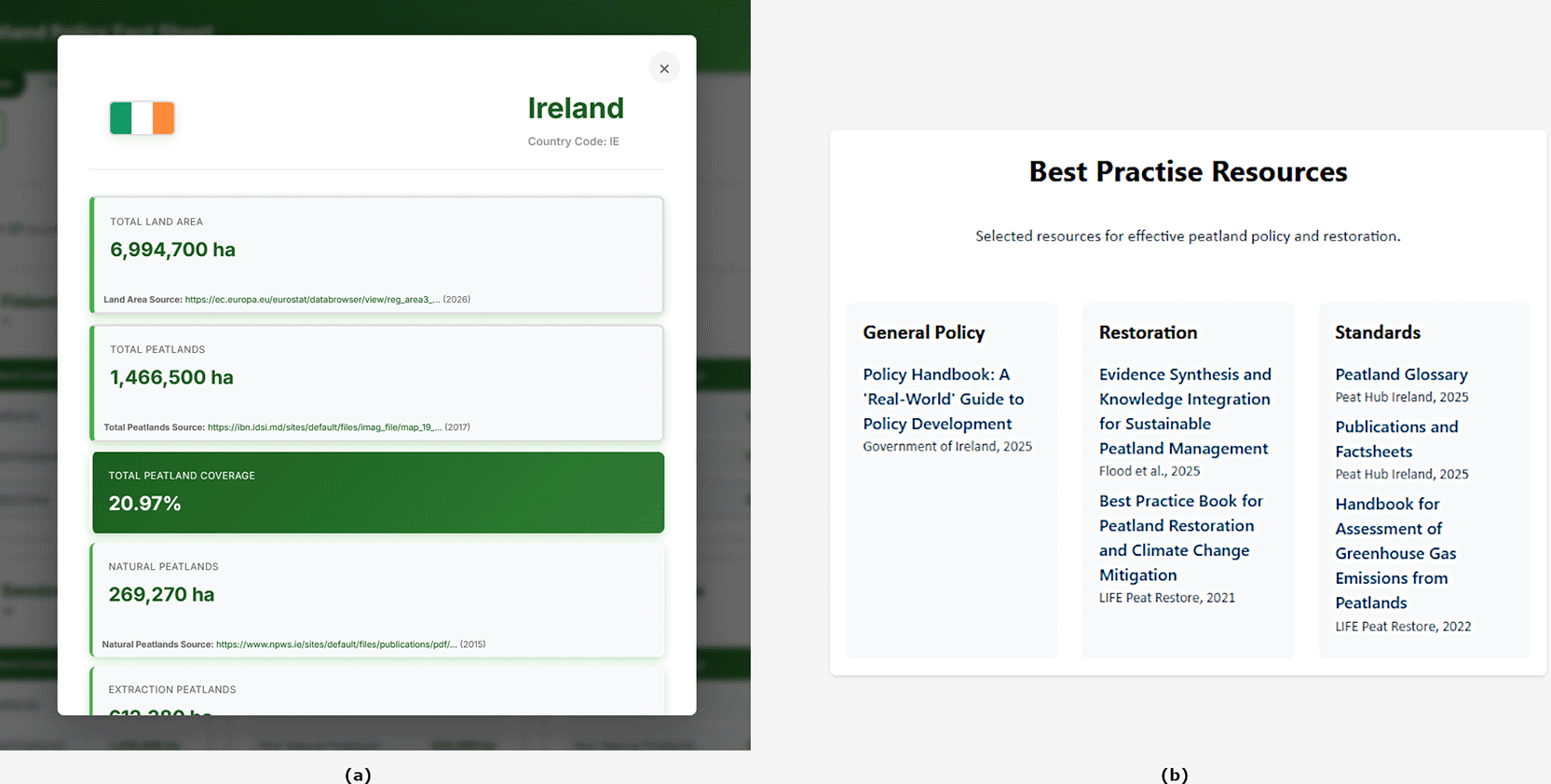This screenshot has width=1551, height=784.
Task: Click the Total Land Area card
Action: tap(377, 255)
